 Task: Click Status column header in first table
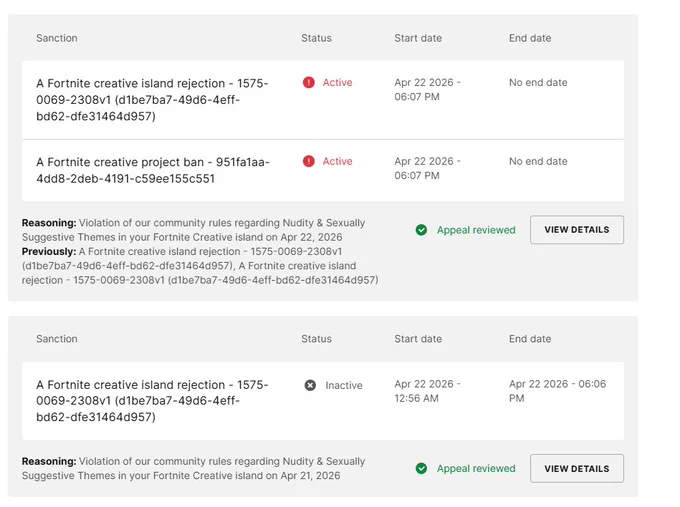316,38
